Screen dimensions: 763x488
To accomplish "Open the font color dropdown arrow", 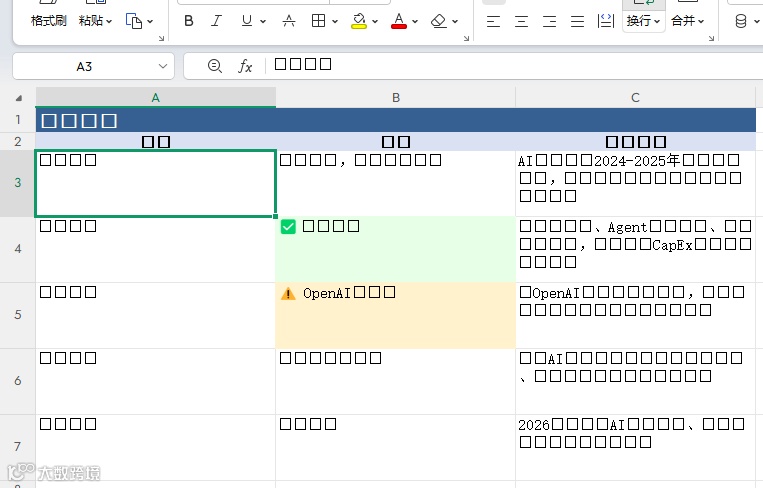I will (x=415, y=21).
